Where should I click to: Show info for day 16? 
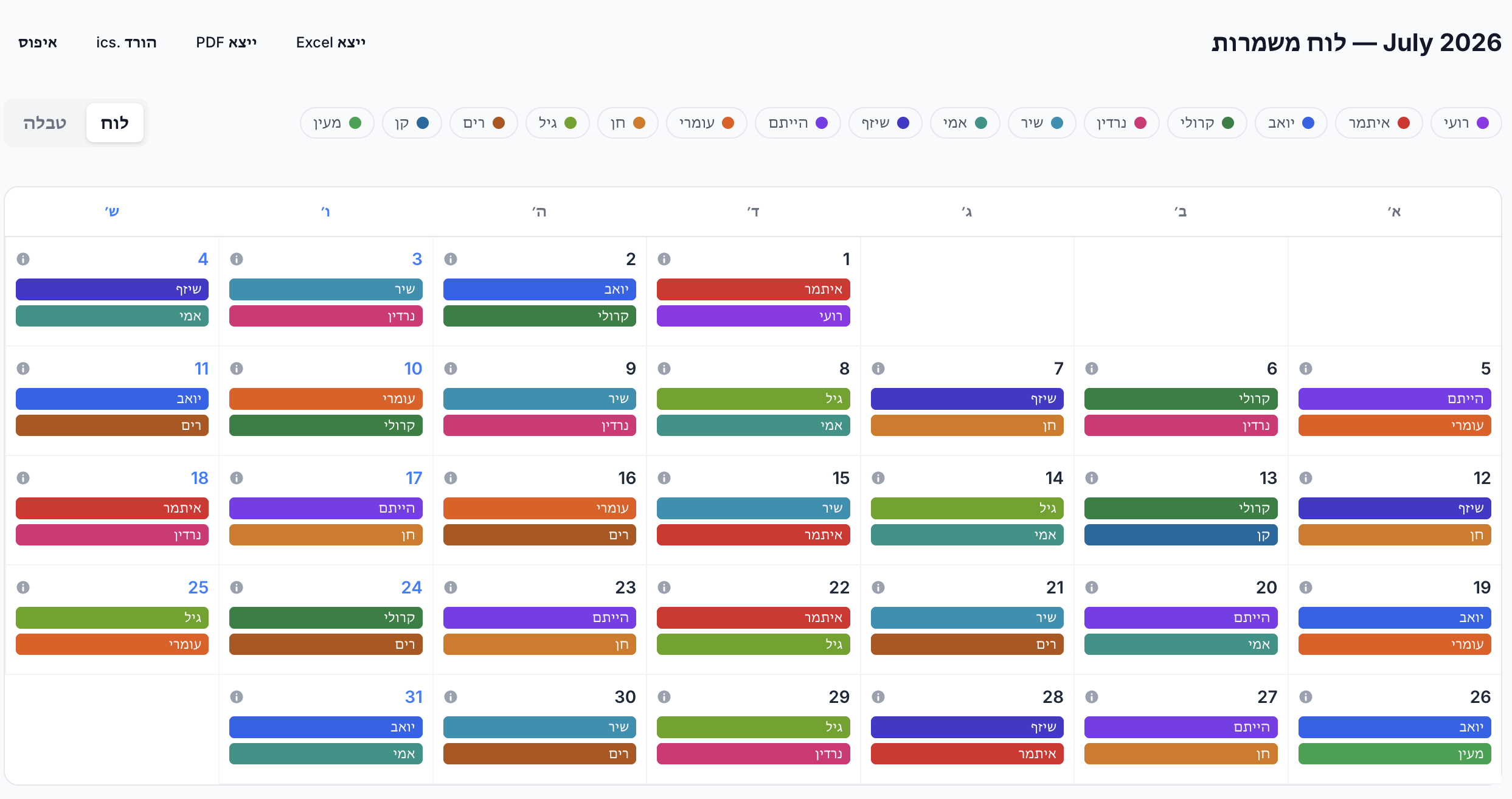(x=451, y=478)
